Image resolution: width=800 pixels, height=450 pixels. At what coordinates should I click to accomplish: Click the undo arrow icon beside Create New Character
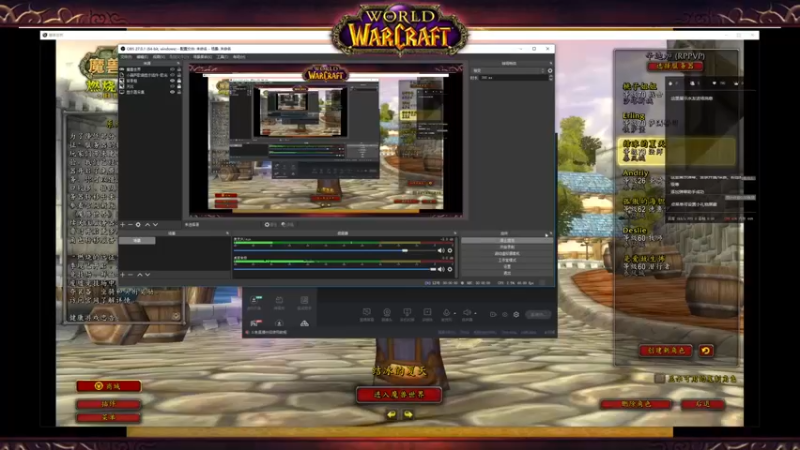coord(706,351)
